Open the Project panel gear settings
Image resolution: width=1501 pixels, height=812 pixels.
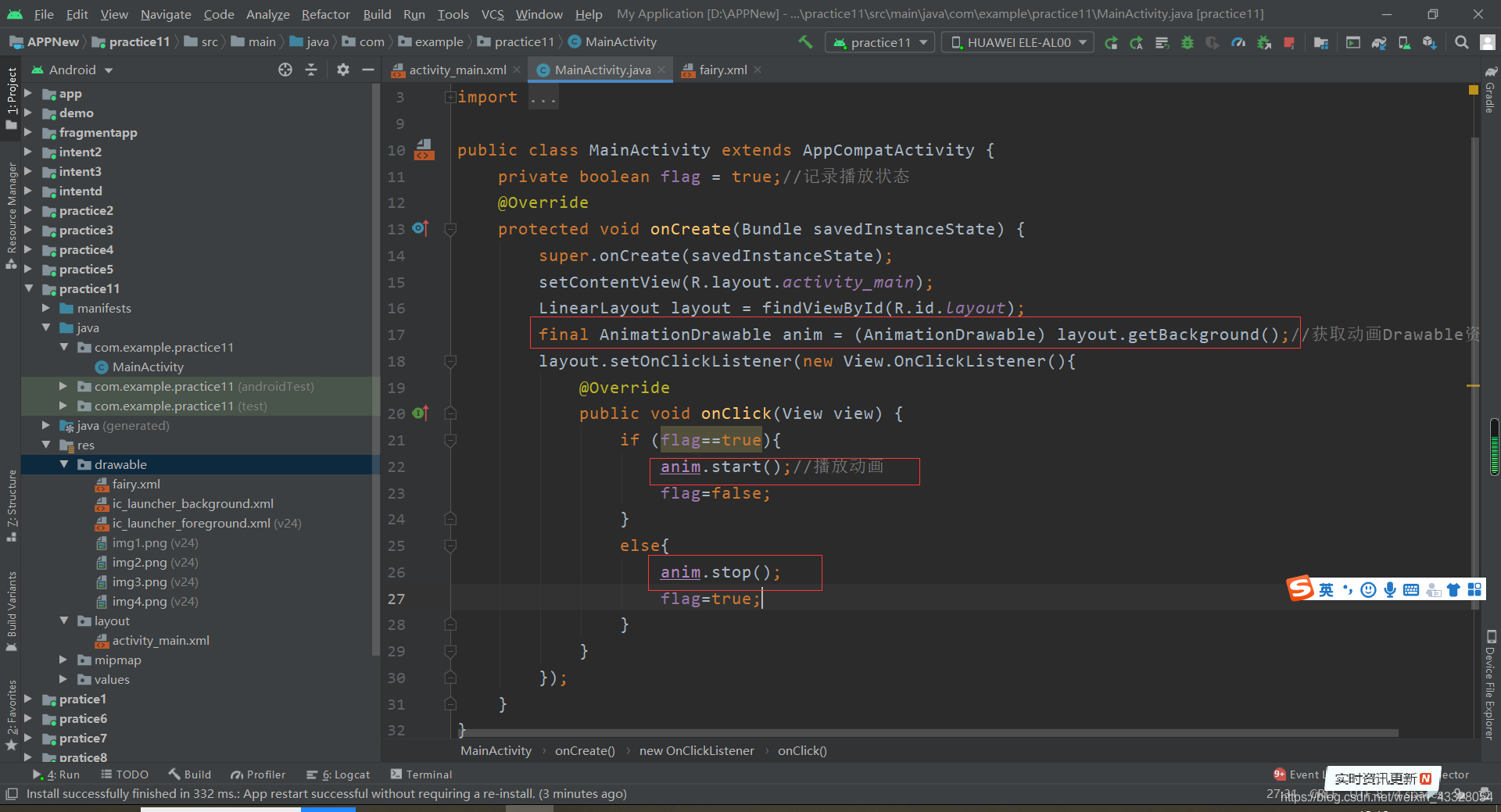[342, 70]
